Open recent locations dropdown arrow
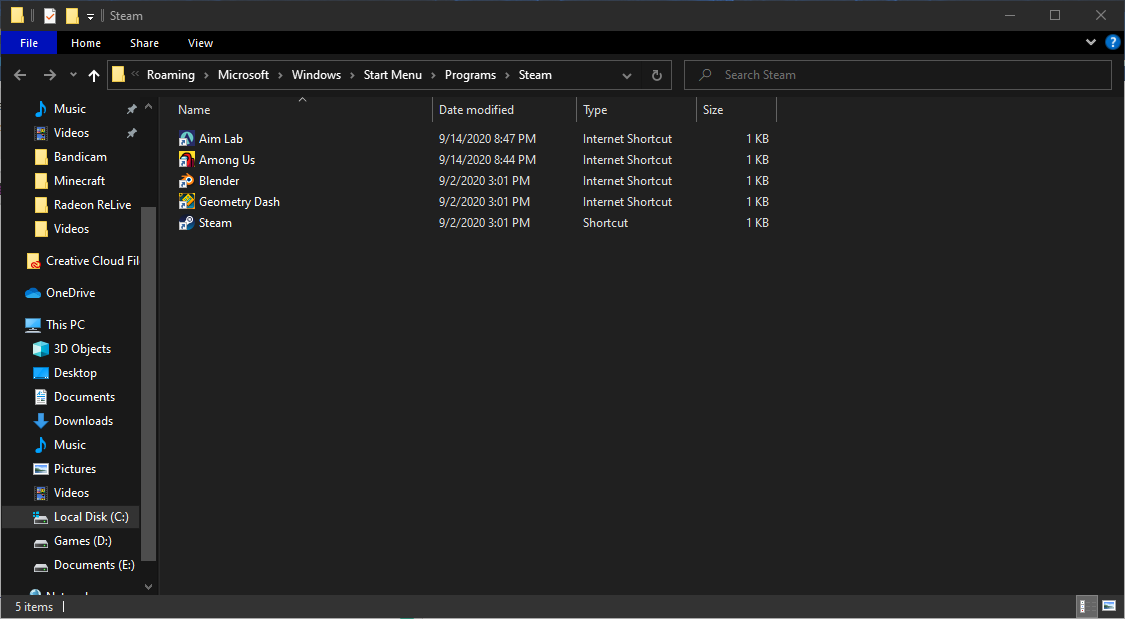Screen dimensions: 1125x619 pos(73,75)
